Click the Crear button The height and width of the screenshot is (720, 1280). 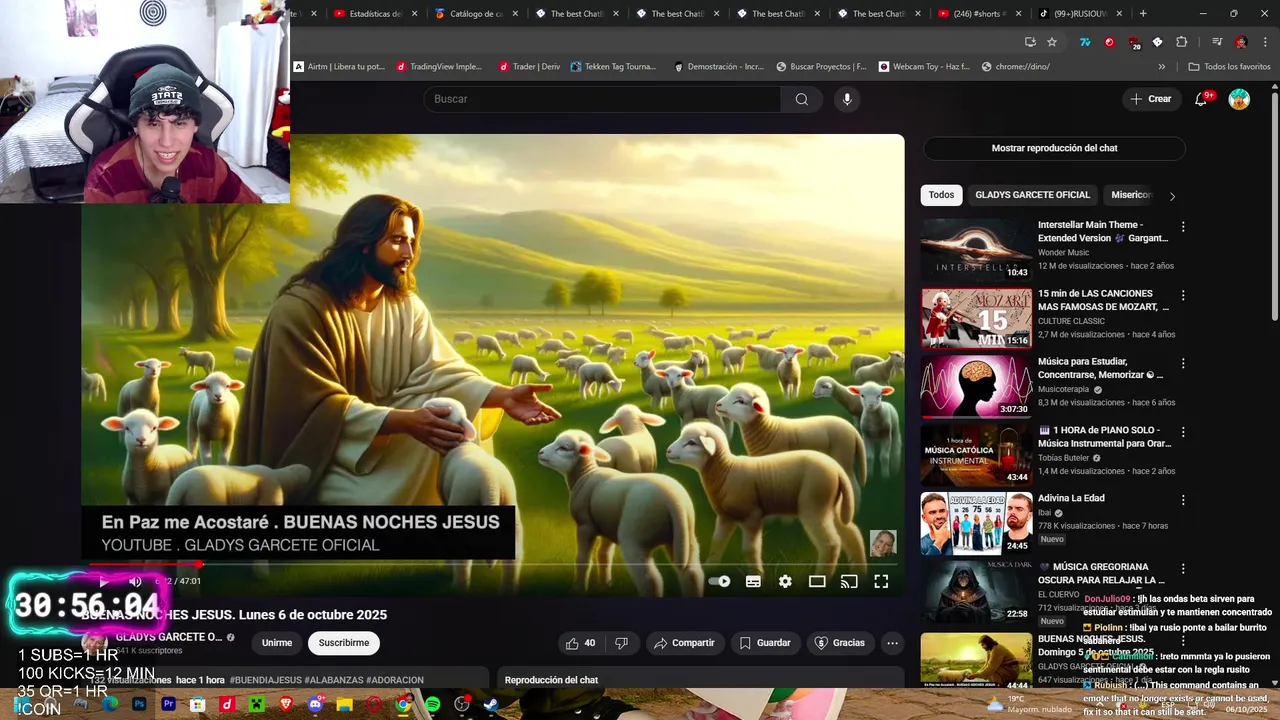tap(1150, 99)
